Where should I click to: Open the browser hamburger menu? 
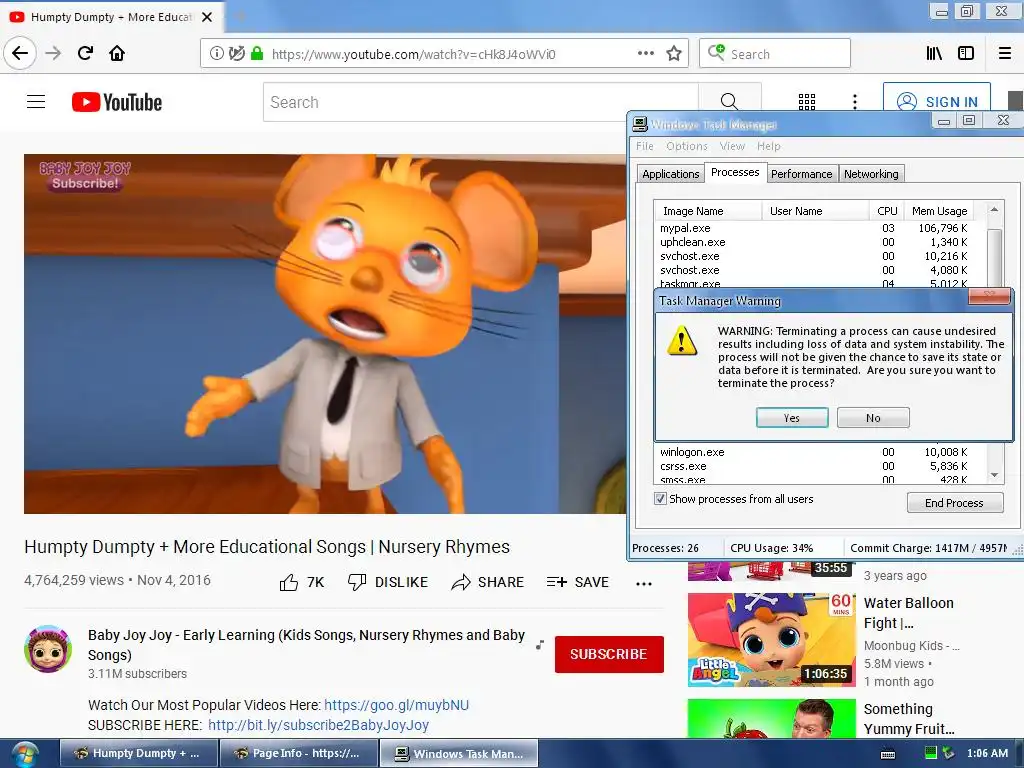[1004, 54]
